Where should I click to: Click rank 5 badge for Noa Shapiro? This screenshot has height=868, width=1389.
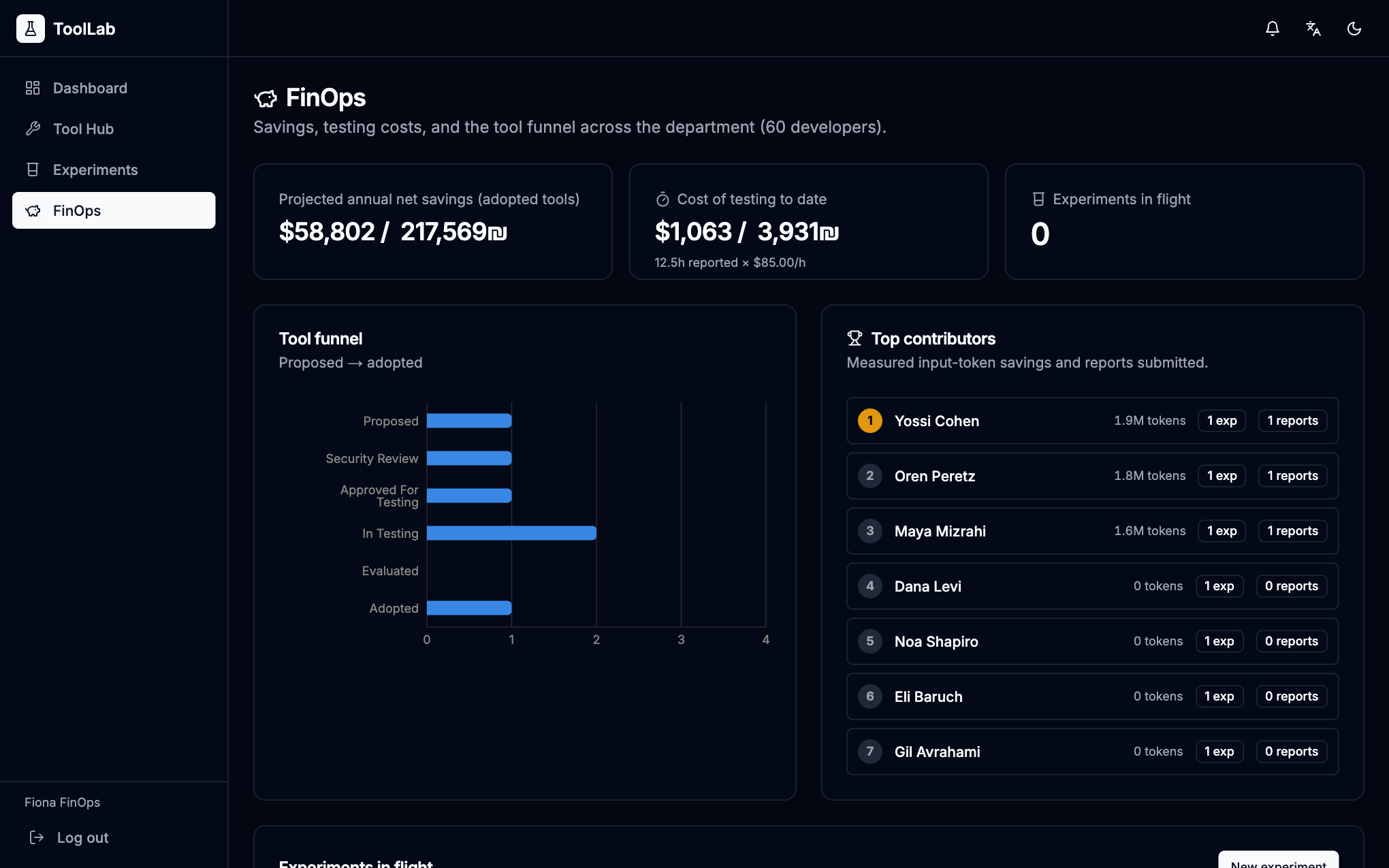(x=870, y=641)
